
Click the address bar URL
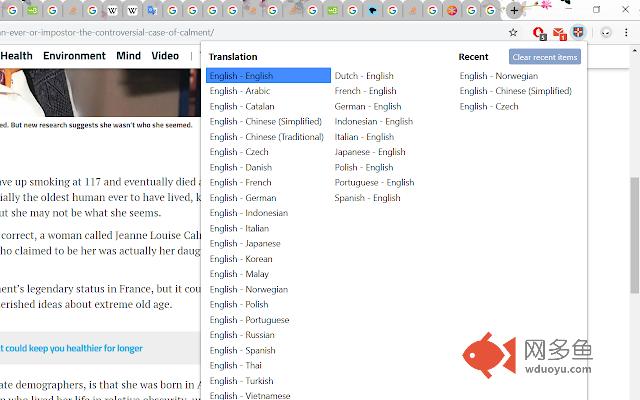click(107, 32)
